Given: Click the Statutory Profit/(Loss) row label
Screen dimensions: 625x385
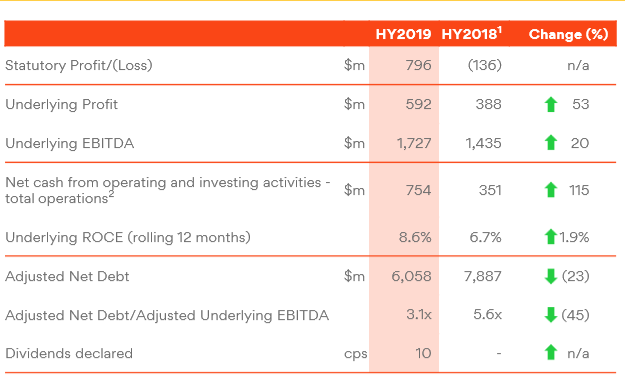Looking at the screenshot, I should pyautogui.click(x=79, y=65).
